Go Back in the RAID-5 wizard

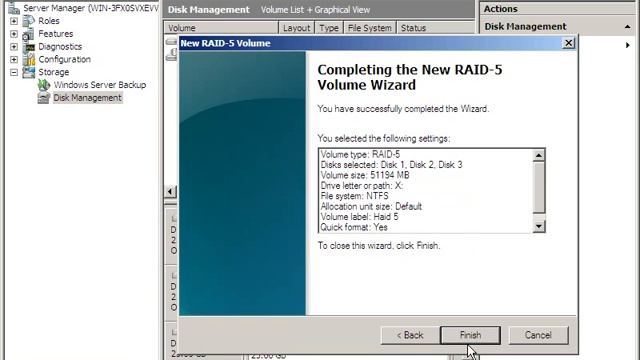pyautogui.click(x=410, y=335)
